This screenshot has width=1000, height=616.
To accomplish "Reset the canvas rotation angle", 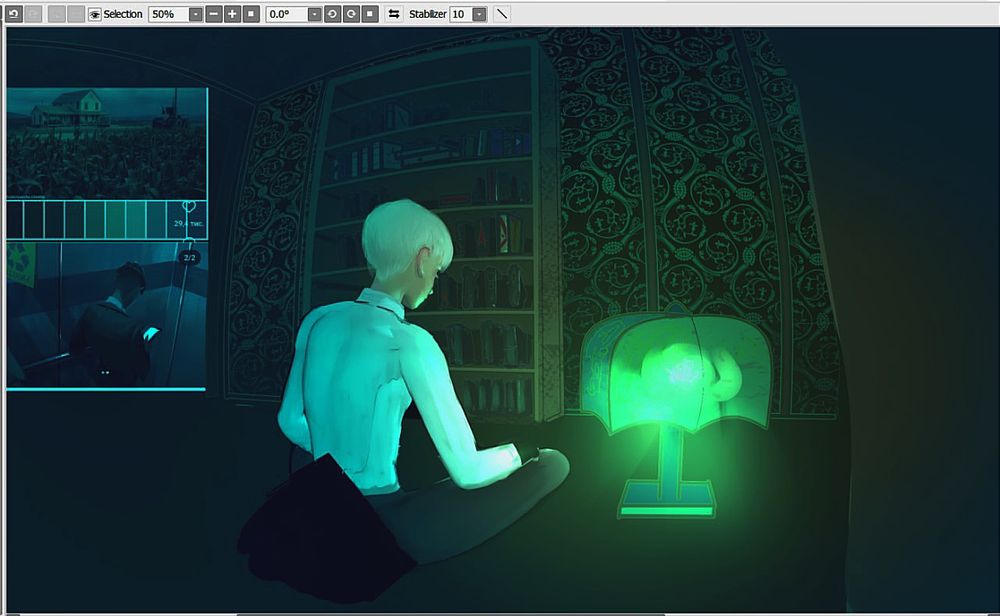I will 370,13.
